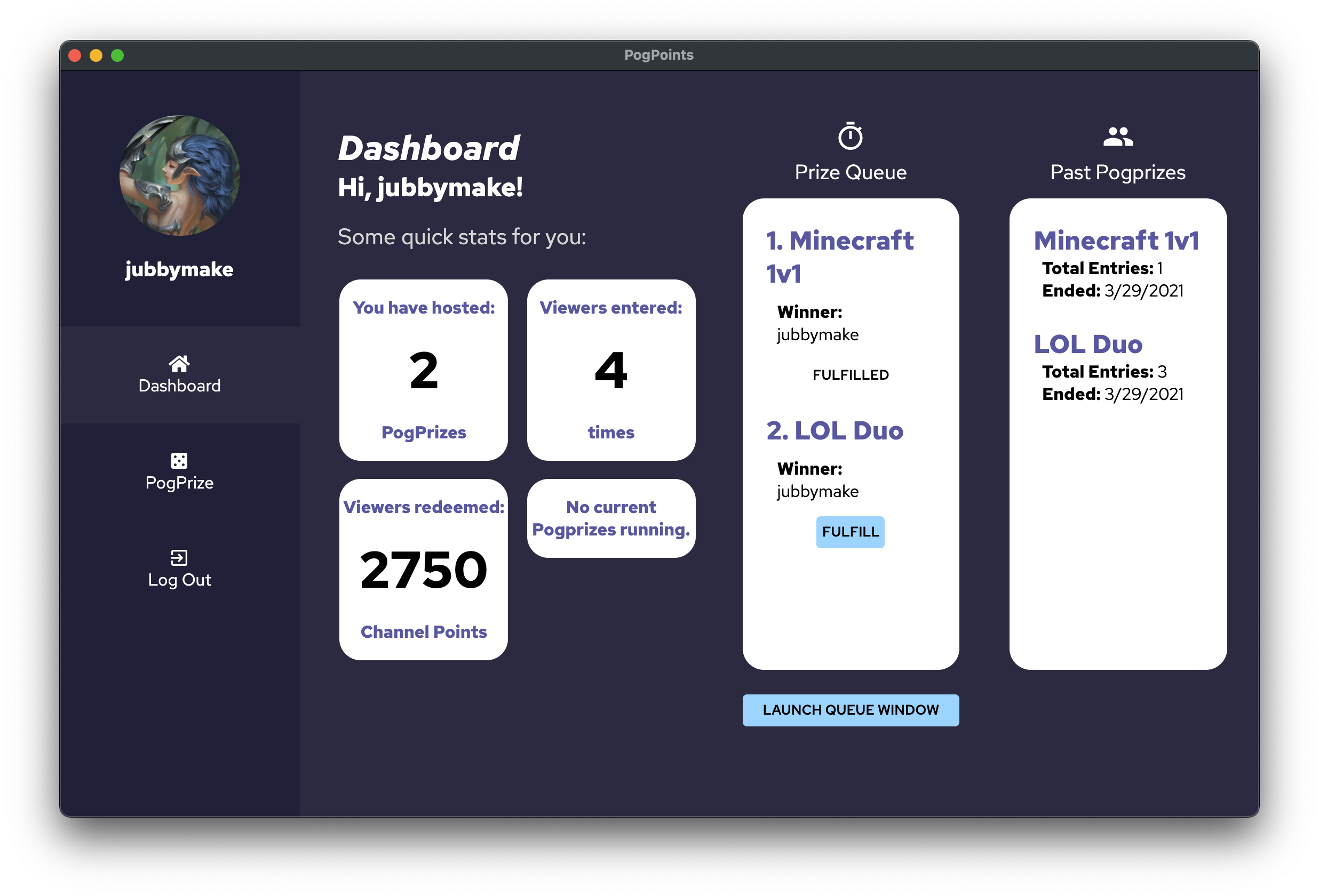
Task: Select the Log Out menu item
Action: (179, 579)
